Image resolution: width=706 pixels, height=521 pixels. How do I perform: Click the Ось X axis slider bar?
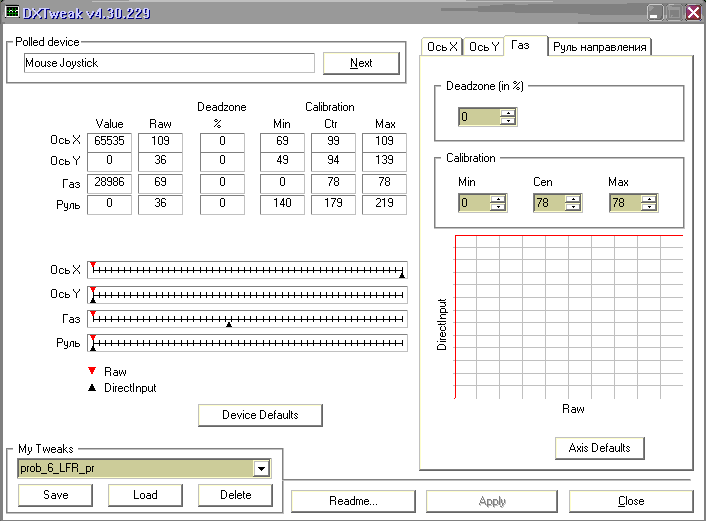tap(248, 270)
